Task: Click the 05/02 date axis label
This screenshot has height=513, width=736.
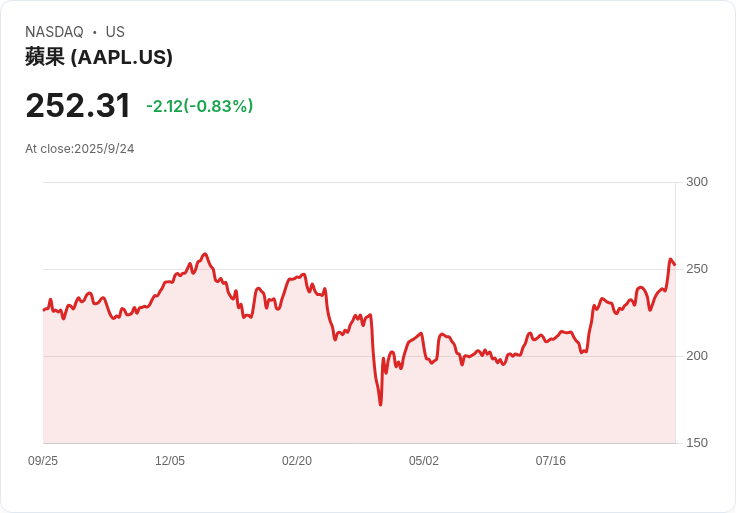Action: tap(424, 461)
